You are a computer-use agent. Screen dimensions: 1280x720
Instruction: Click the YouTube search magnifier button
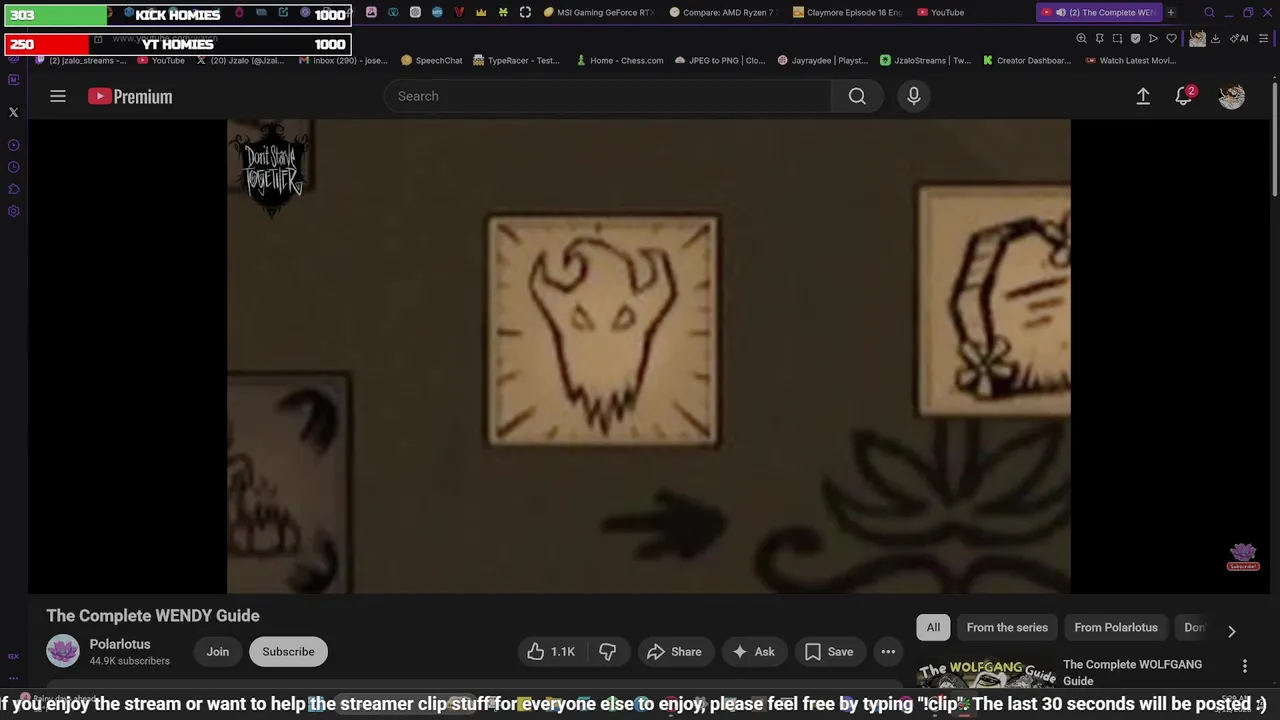tap(857, 96)
